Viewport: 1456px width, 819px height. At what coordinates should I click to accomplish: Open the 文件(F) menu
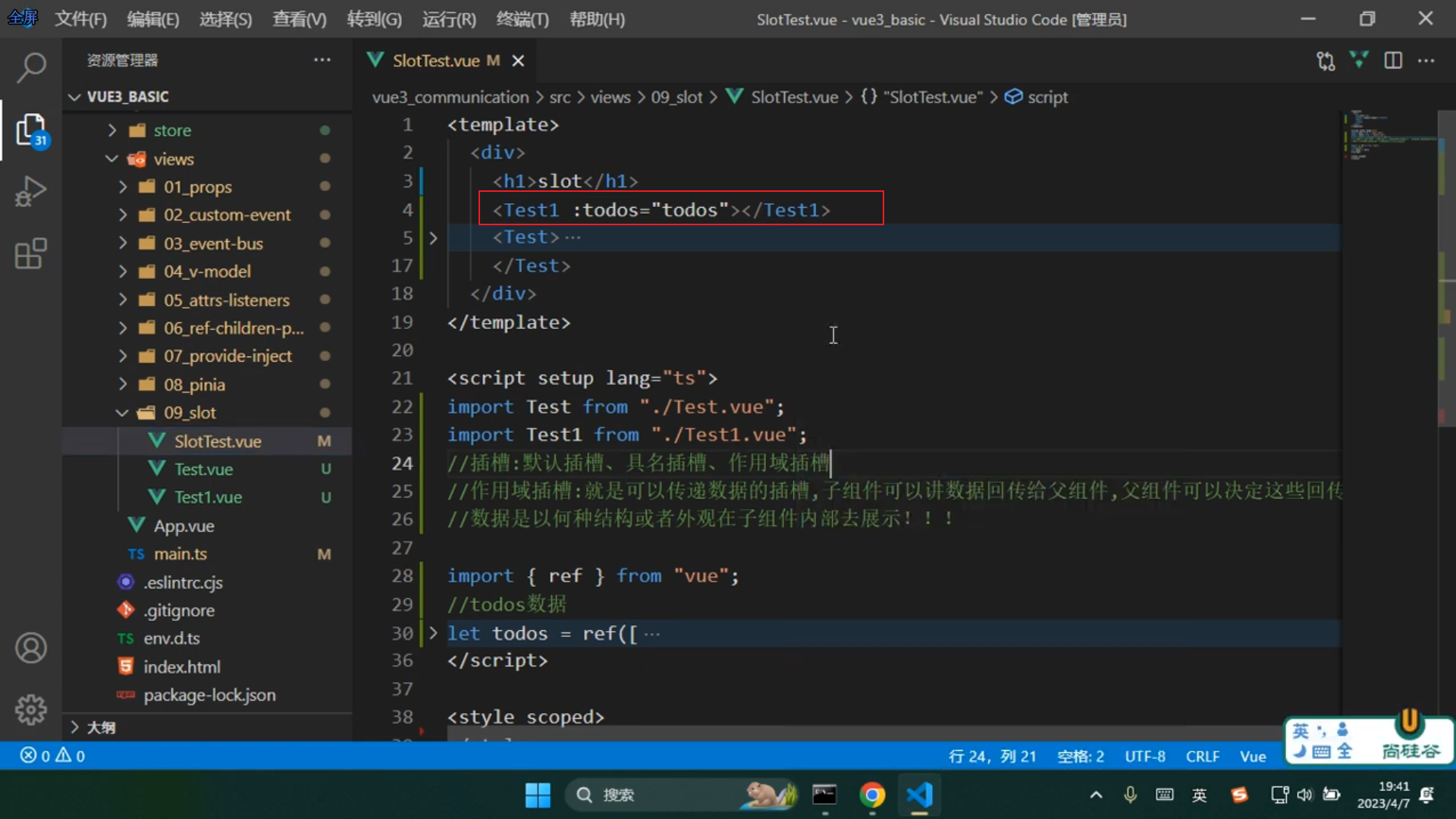[x=80, y=19]
